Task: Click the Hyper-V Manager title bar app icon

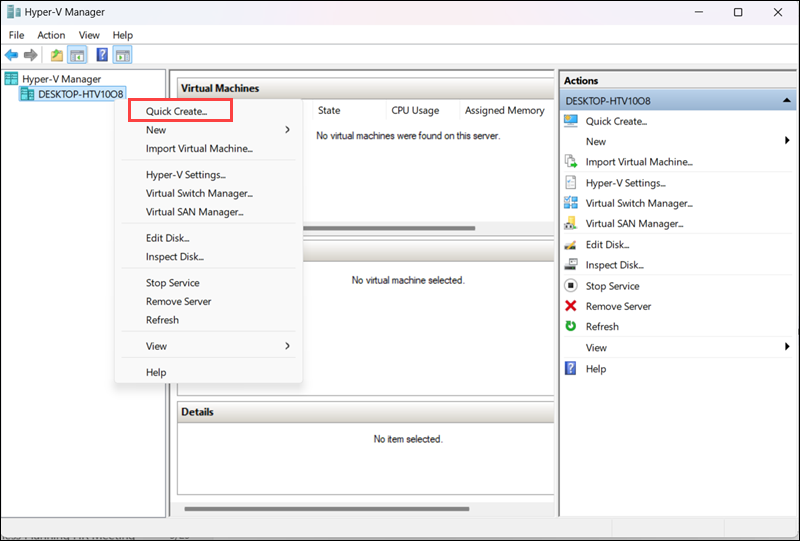Action: pyautogui.click(x=14, y=12)
